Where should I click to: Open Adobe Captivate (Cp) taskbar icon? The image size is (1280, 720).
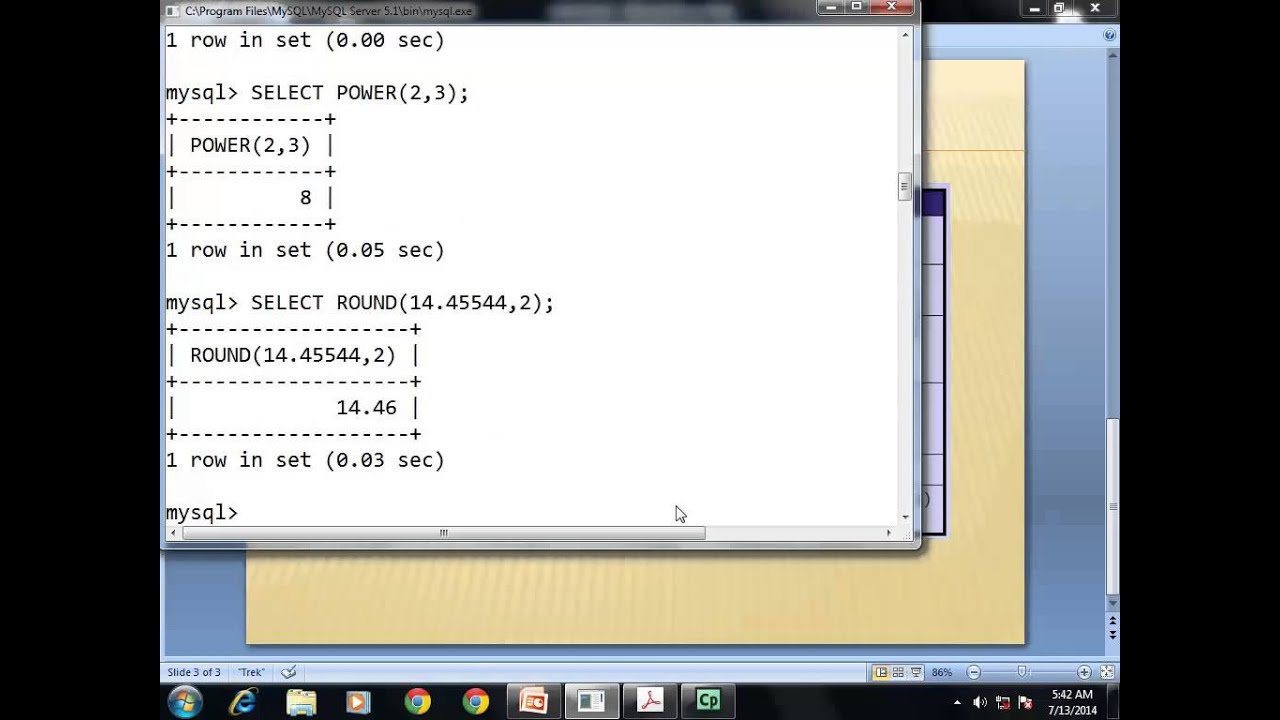click(x=708, y=702)
